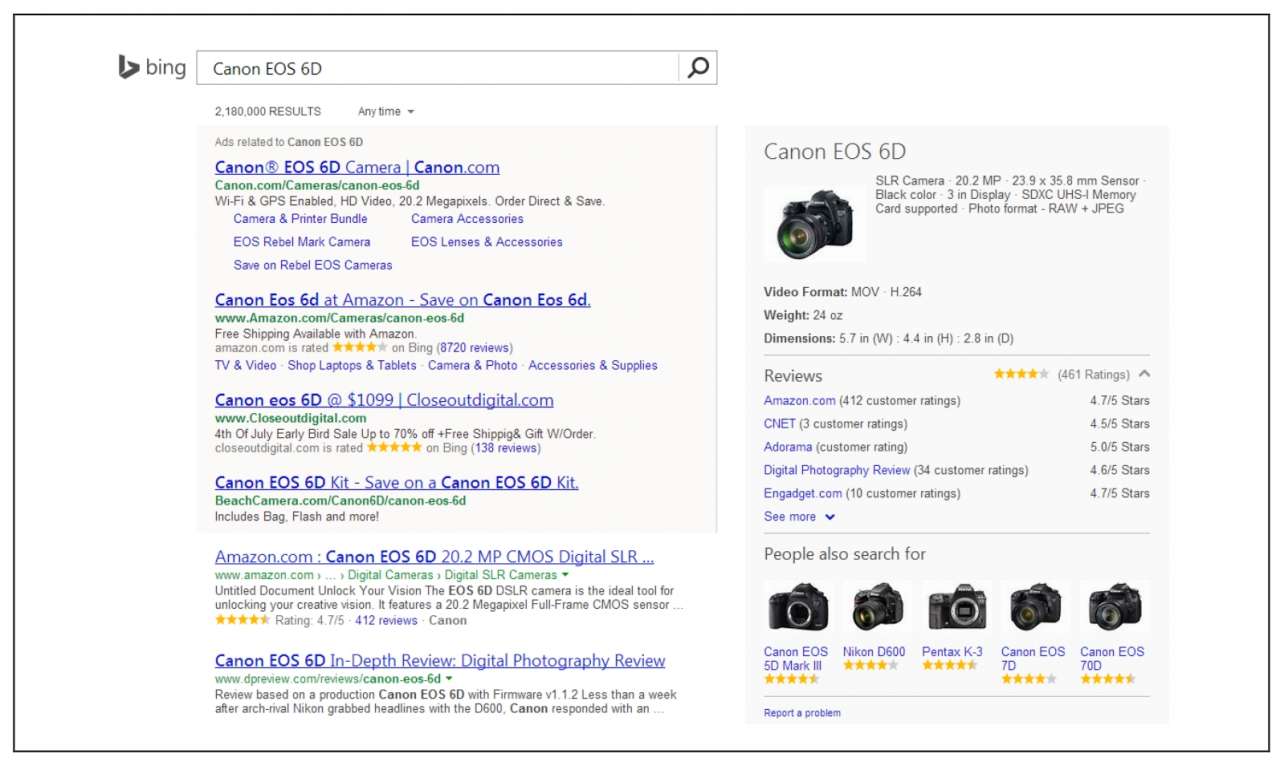Click the Weight: 24 oz specification

[x=803, y=316]
